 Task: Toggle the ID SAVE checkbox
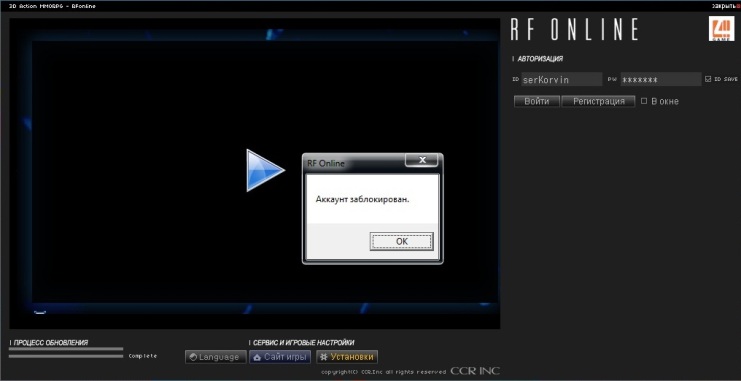click(x=707, y=79)
